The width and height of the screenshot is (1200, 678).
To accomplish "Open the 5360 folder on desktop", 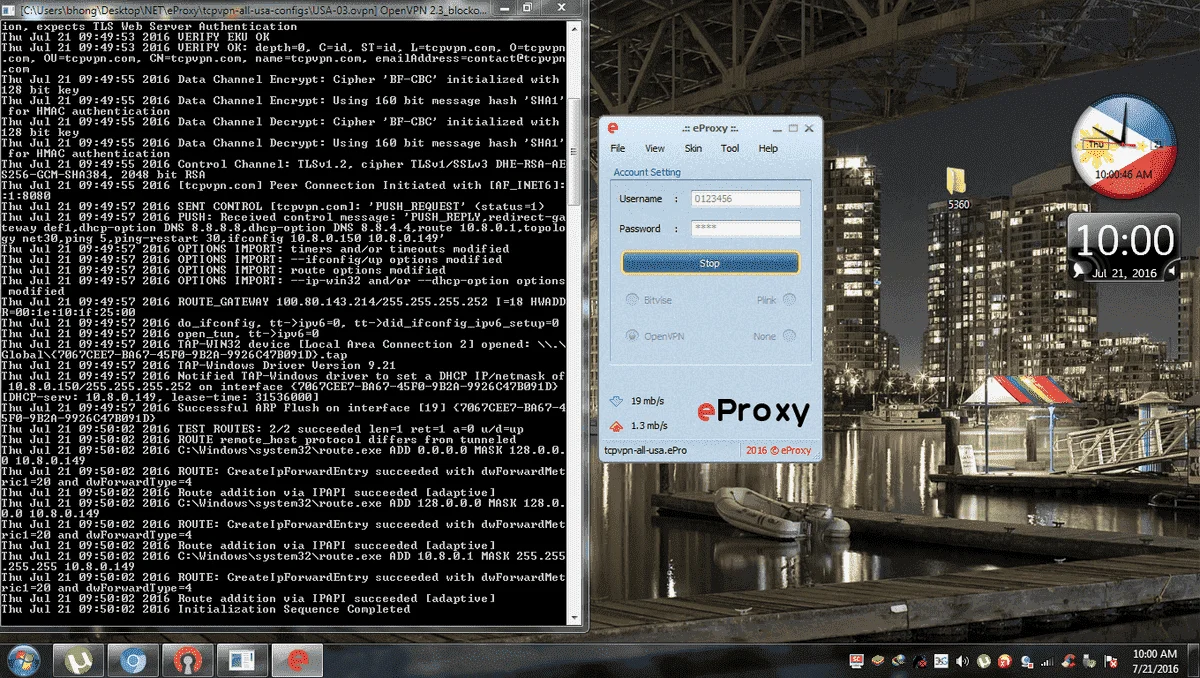I will coord(959,187).
